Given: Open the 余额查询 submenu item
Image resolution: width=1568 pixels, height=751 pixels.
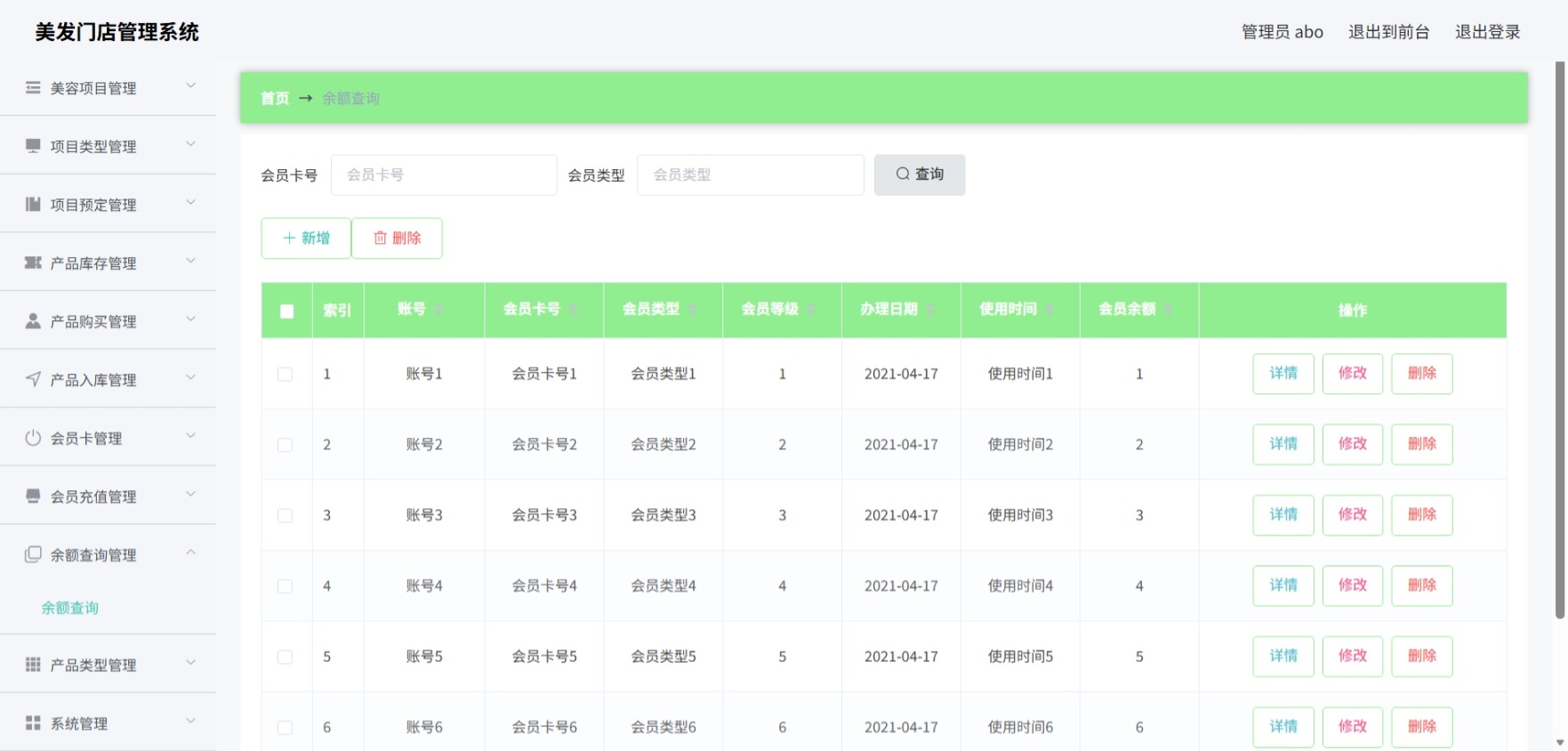Looking at the screenshot, I should (69, 608).
